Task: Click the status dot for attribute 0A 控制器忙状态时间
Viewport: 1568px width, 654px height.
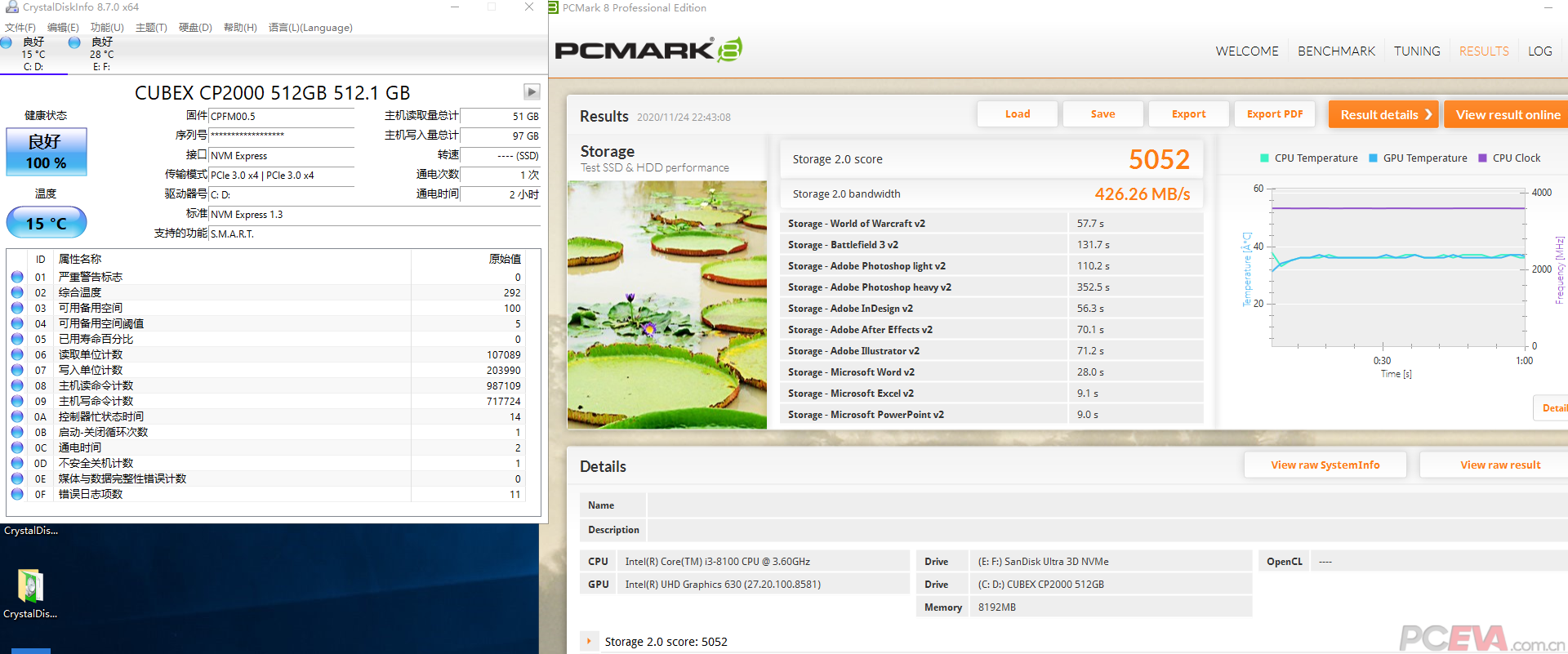Action: click(x=17, y=416)
